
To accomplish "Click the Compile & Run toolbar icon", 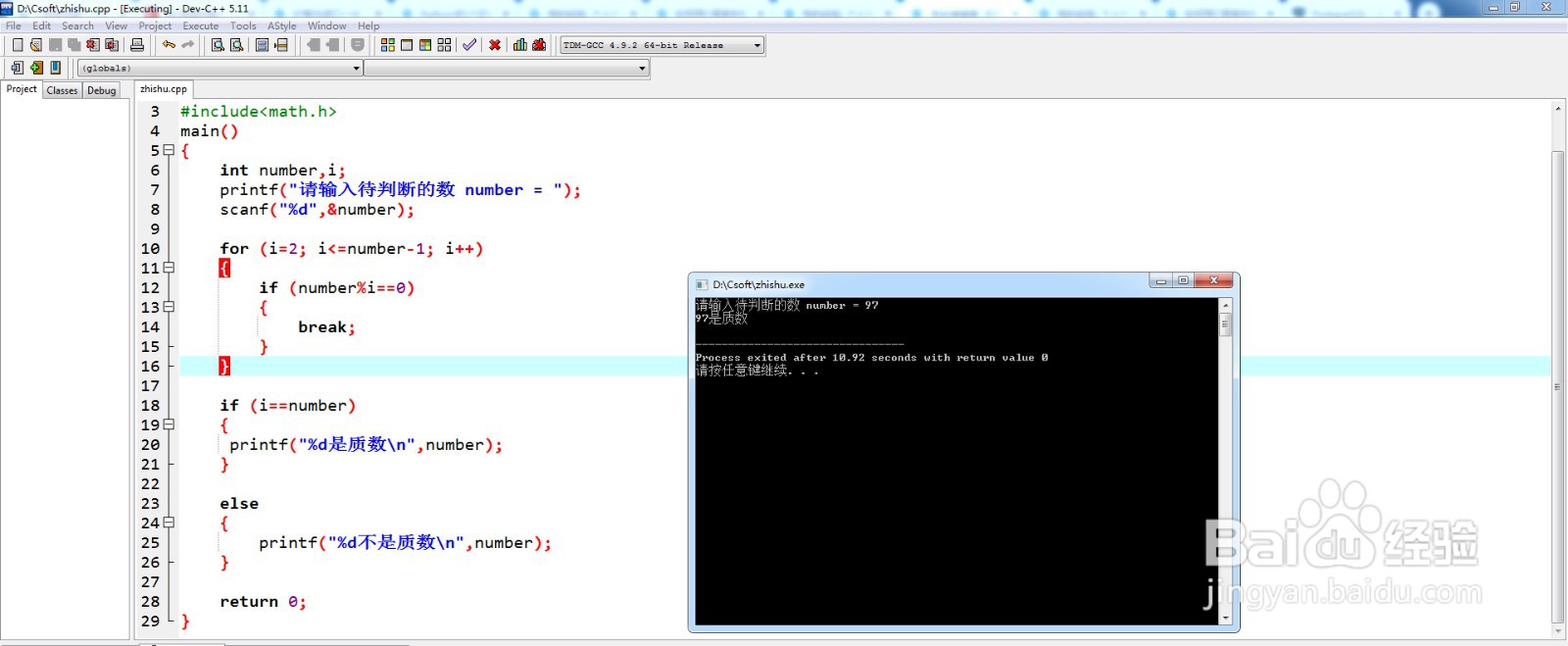I will pos(425,45).
